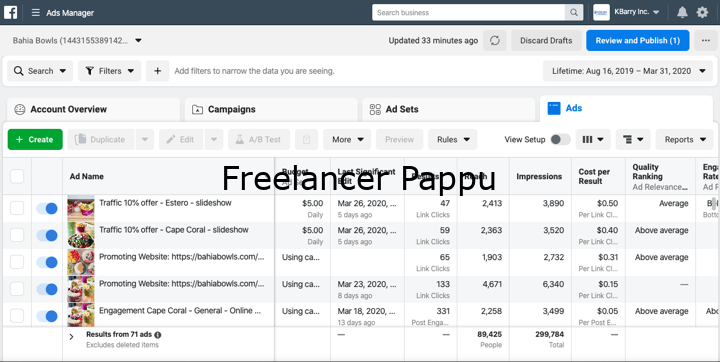Open the Engagement Cape Coral ad thumbnail
Viewport: 720px width, 362px height.
81,315
